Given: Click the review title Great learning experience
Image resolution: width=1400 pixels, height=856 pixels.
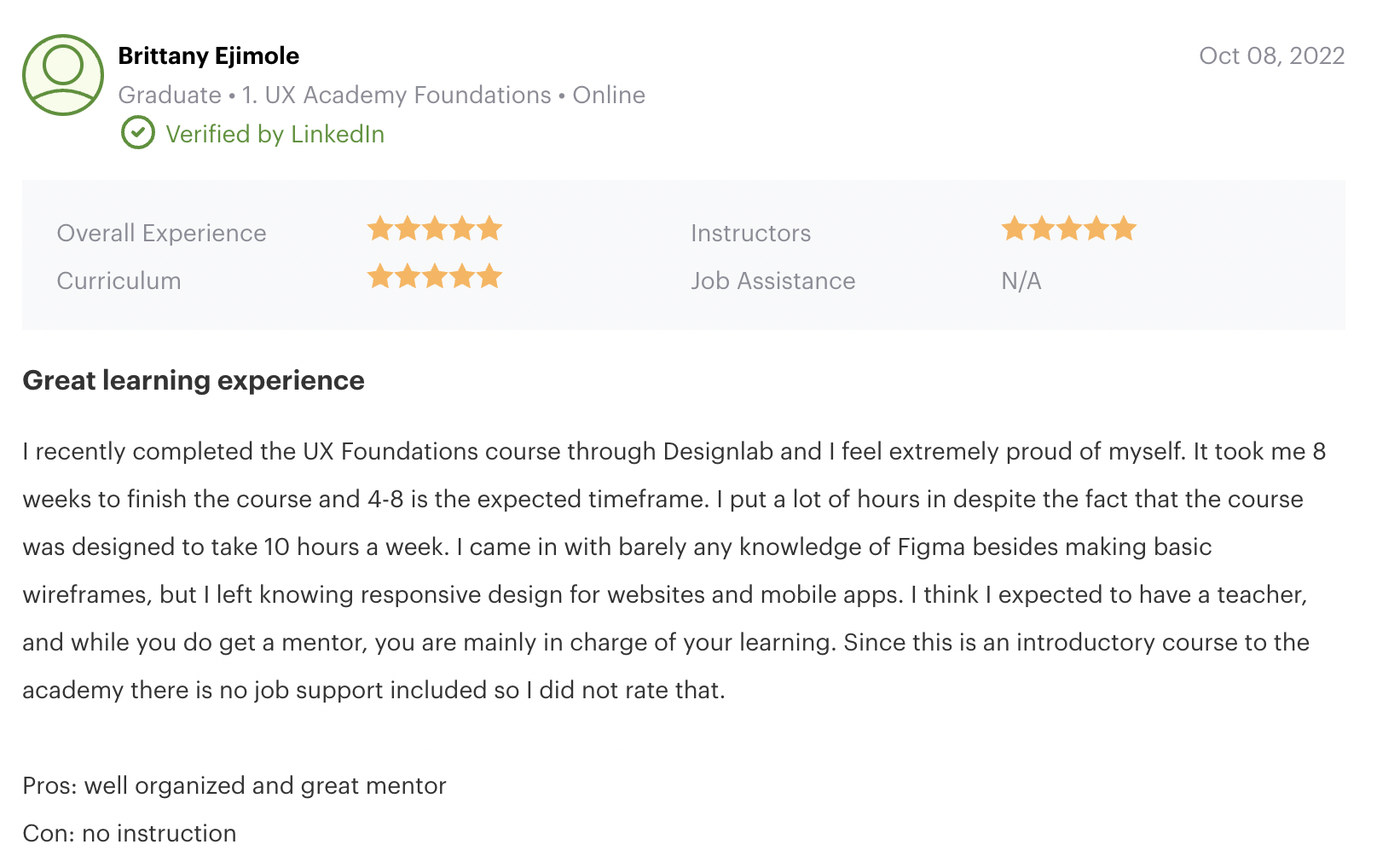Looking at the screenshot, I should [194, 380].
